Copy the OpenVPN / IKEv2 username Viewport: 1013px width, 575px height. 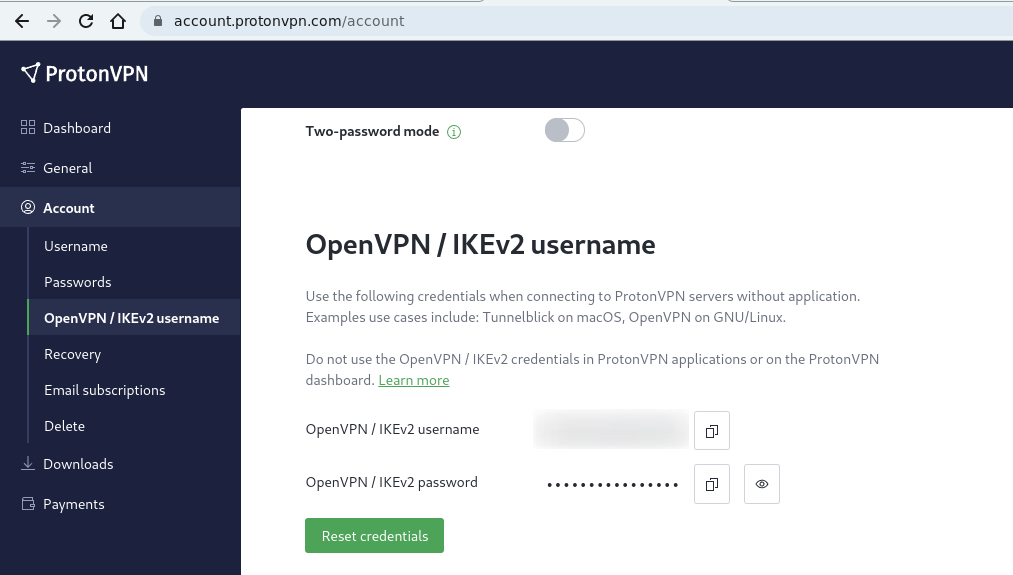point(711,430)
